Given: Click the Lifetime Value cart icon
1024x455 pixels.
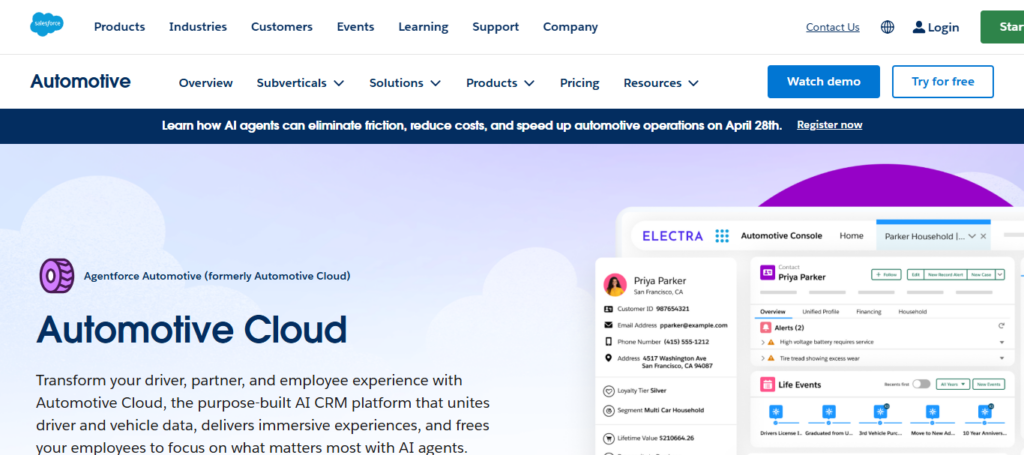Looking at the screenshot, I should click(x=609, y=438).
